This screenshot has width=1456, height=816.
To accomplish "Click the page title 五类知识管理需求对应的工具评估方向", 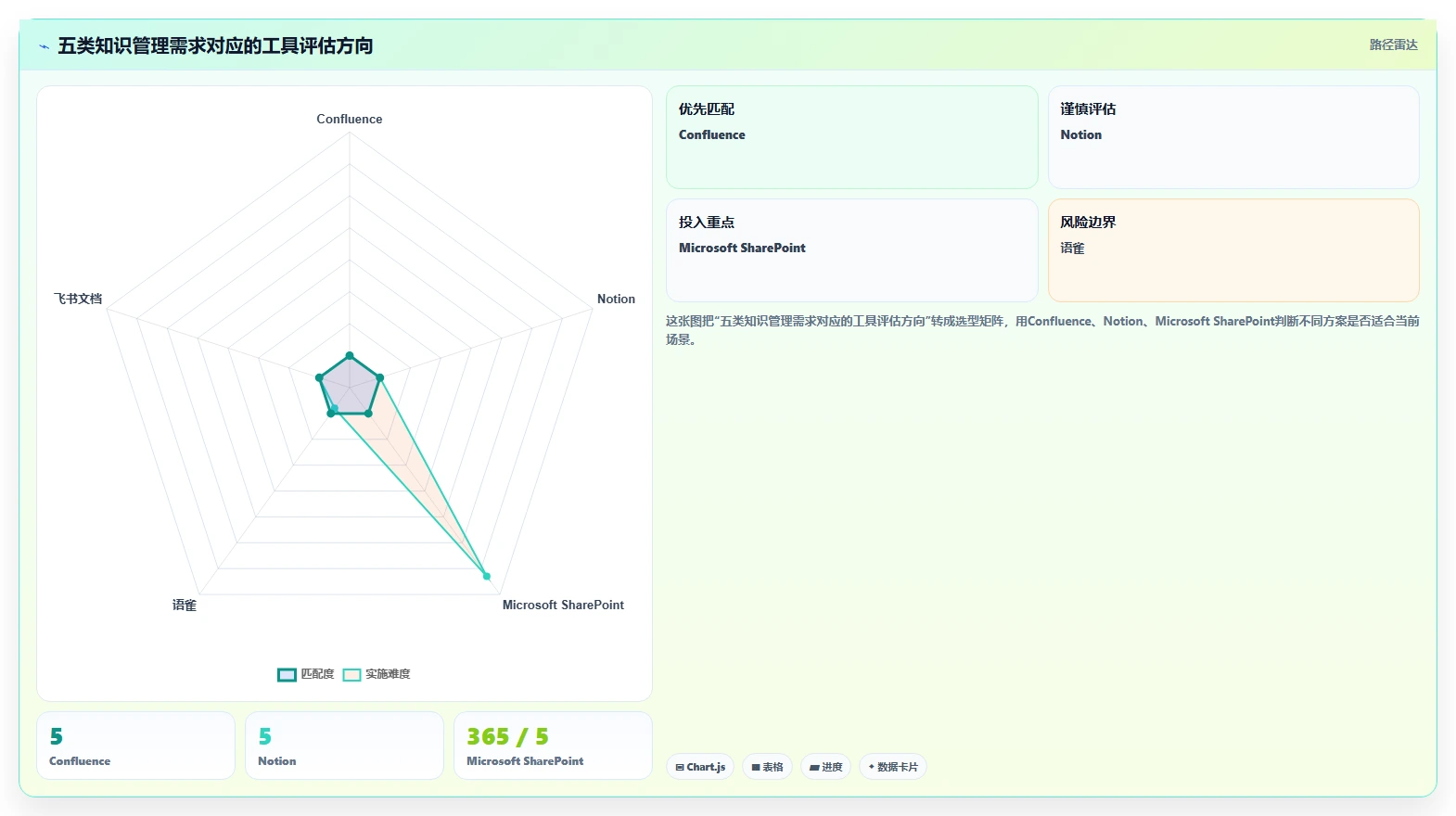I will (215, 45).
